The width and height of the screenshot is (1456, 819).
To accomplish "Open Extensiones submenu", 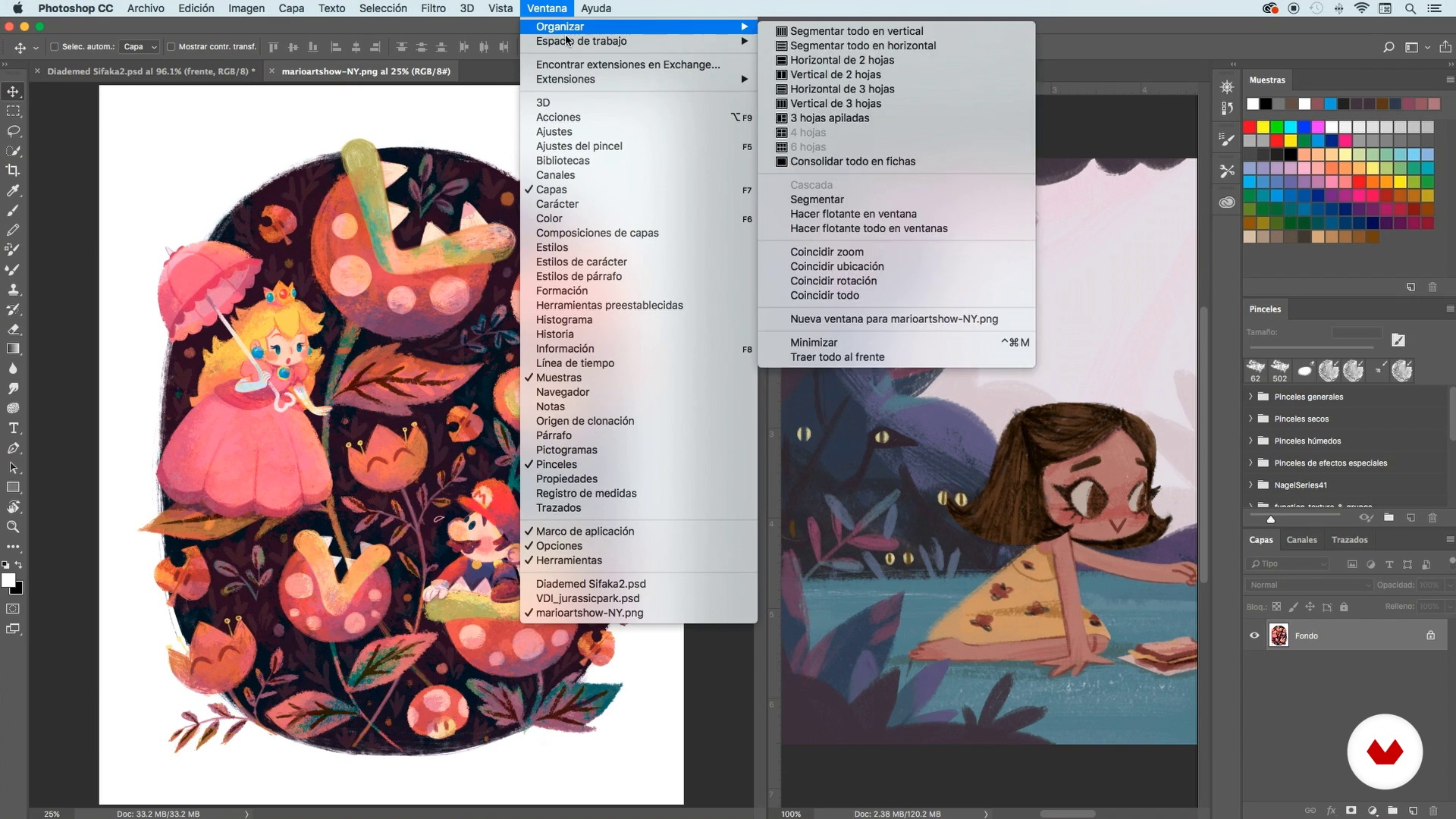I will [x=639, y=80].
